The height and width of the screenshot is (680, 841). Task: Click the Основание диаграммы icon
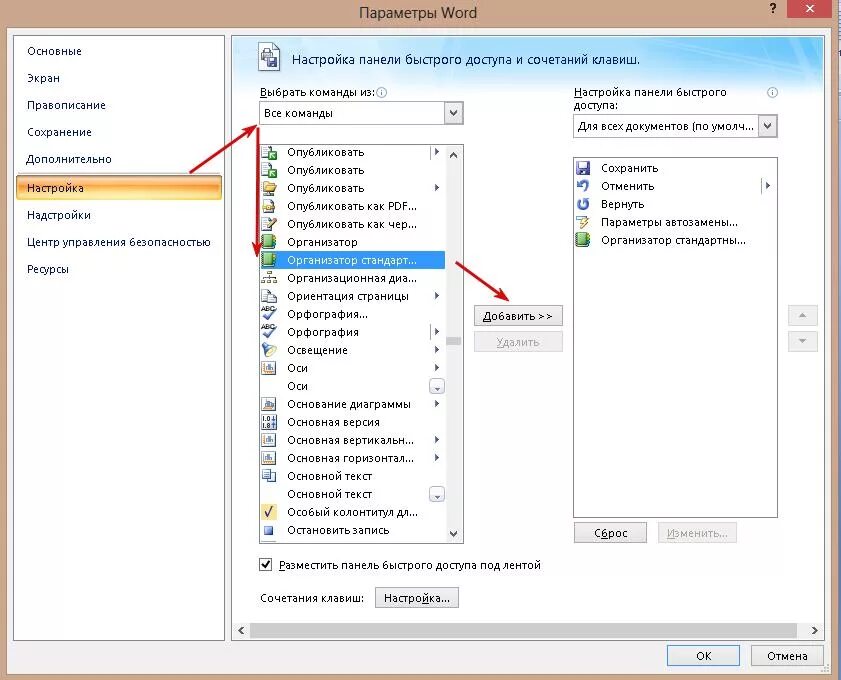(x=269, y=404)
